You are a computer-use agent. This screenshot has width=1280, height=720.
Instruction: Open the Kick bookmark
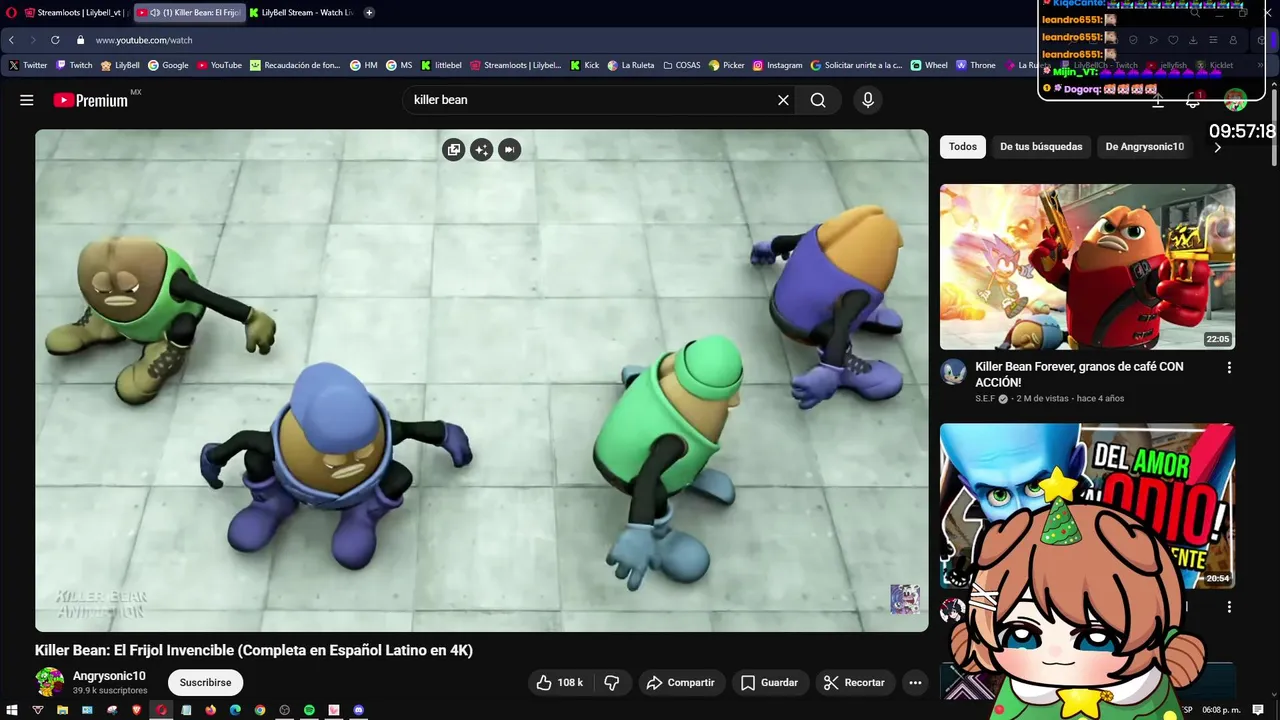pyautogui.click(x=585, y=65)
